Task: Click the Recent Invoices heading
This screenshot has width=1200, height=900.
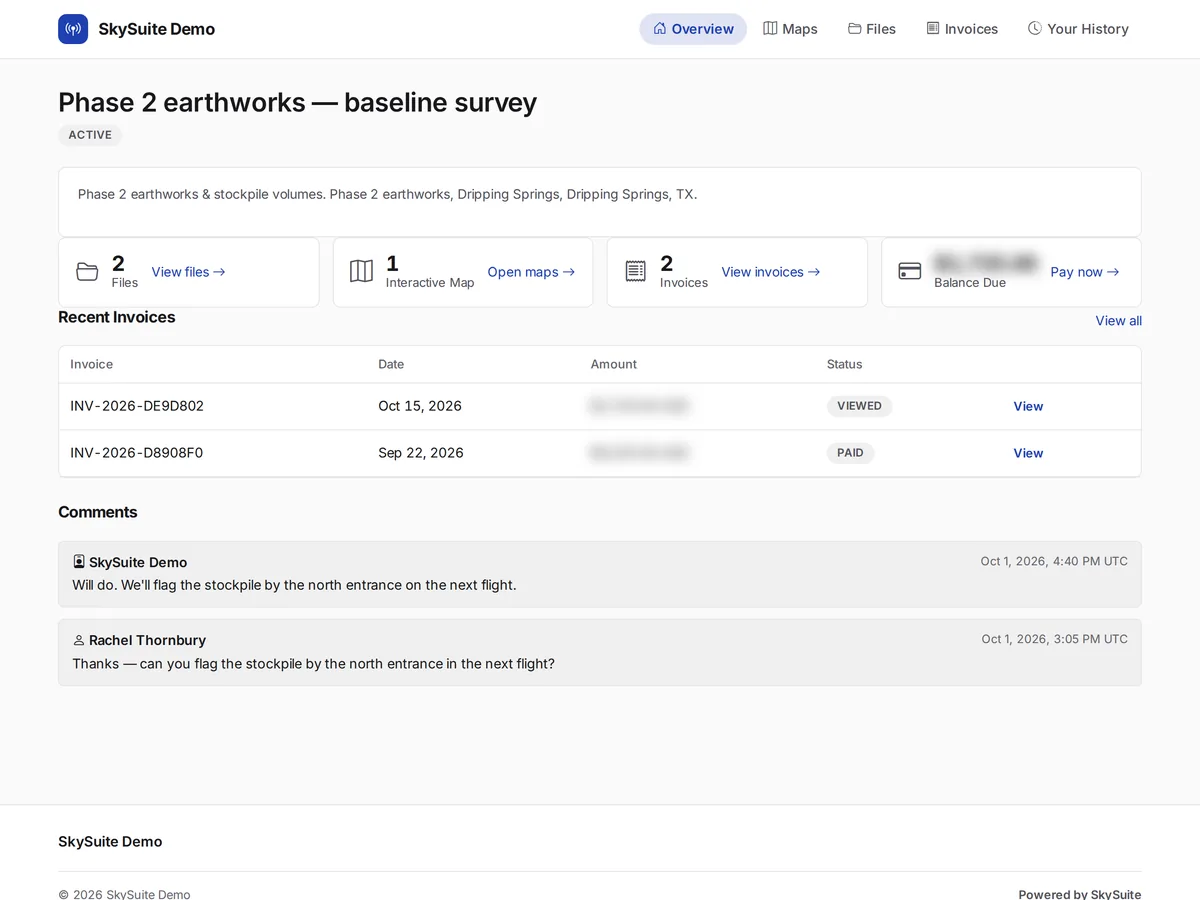Action: pyautogui.click(x=117, y=317)
